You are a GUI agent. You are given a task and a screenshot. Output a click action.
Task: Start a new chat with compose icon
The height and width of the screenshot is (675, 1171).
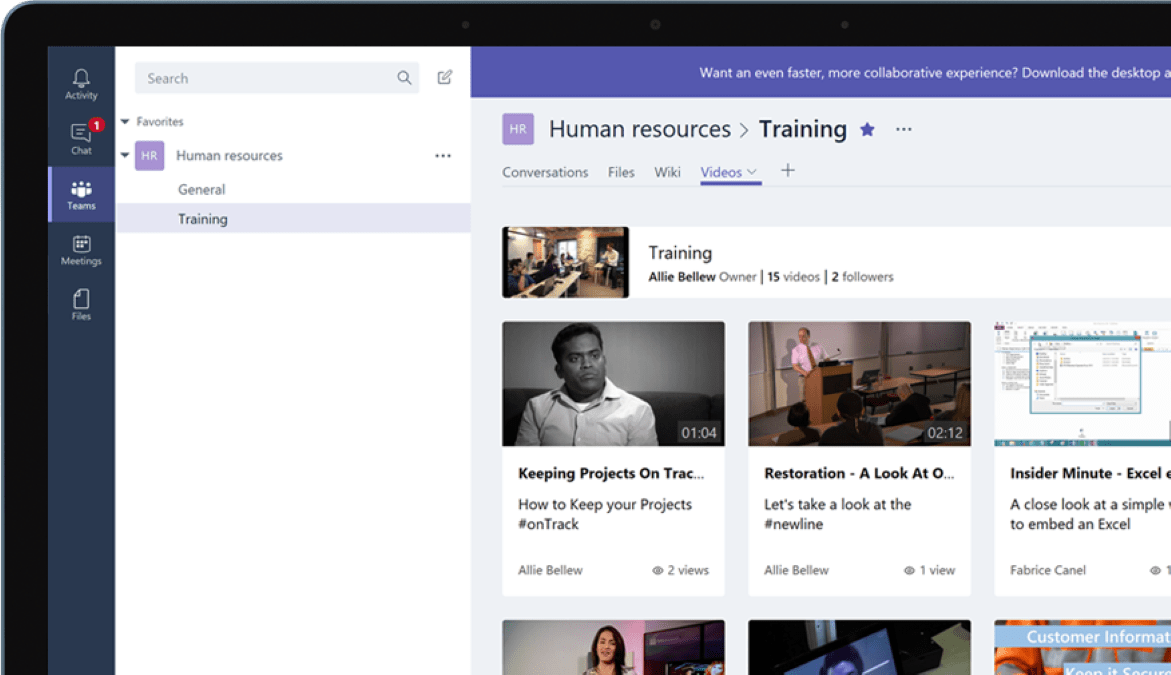click(x=443, y=77)
